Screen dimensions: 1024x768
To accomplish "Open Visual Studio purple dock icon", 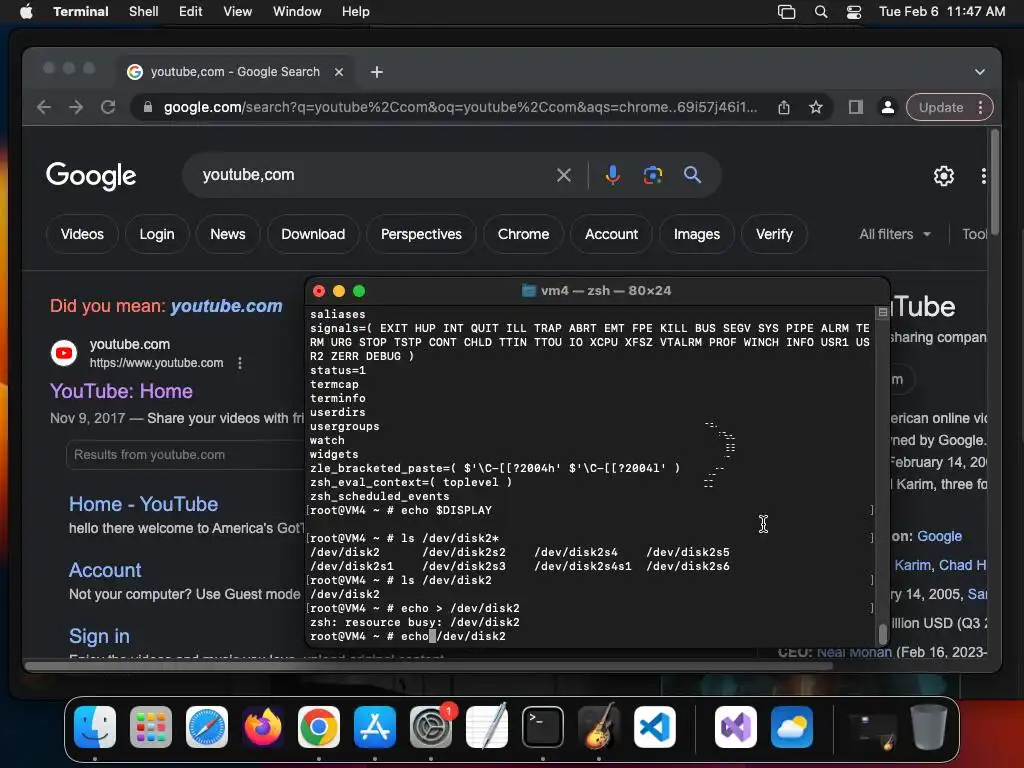I will [736, 726].
